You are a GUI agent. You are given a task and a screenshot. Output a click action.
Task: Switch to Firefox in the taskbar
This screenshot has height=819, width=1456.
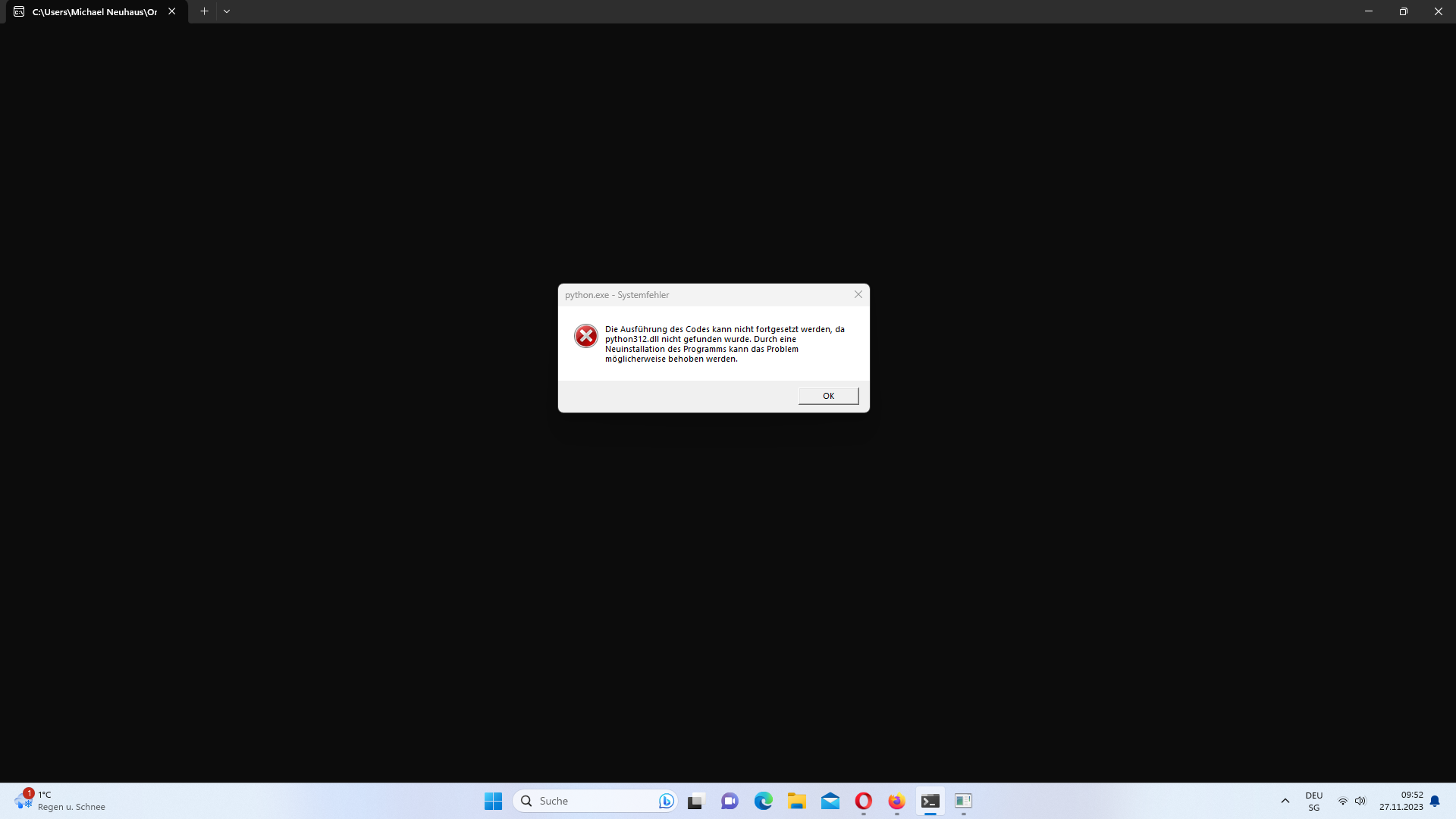896,801
